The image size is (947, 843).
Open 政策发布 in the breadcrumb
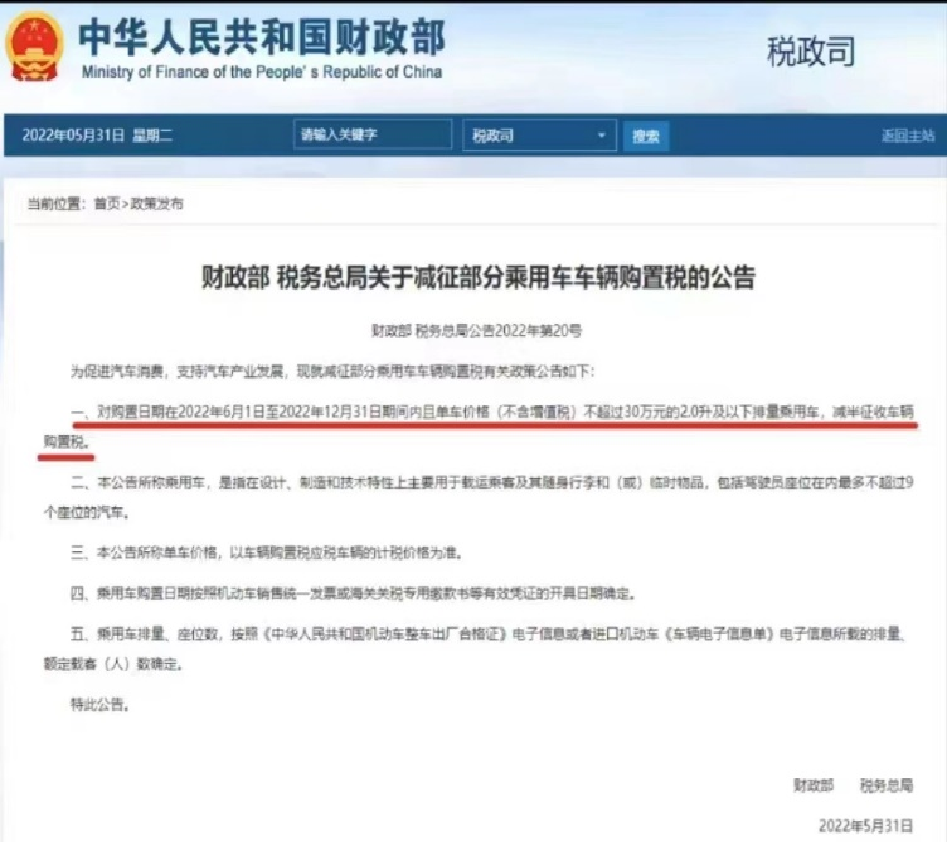157,204
